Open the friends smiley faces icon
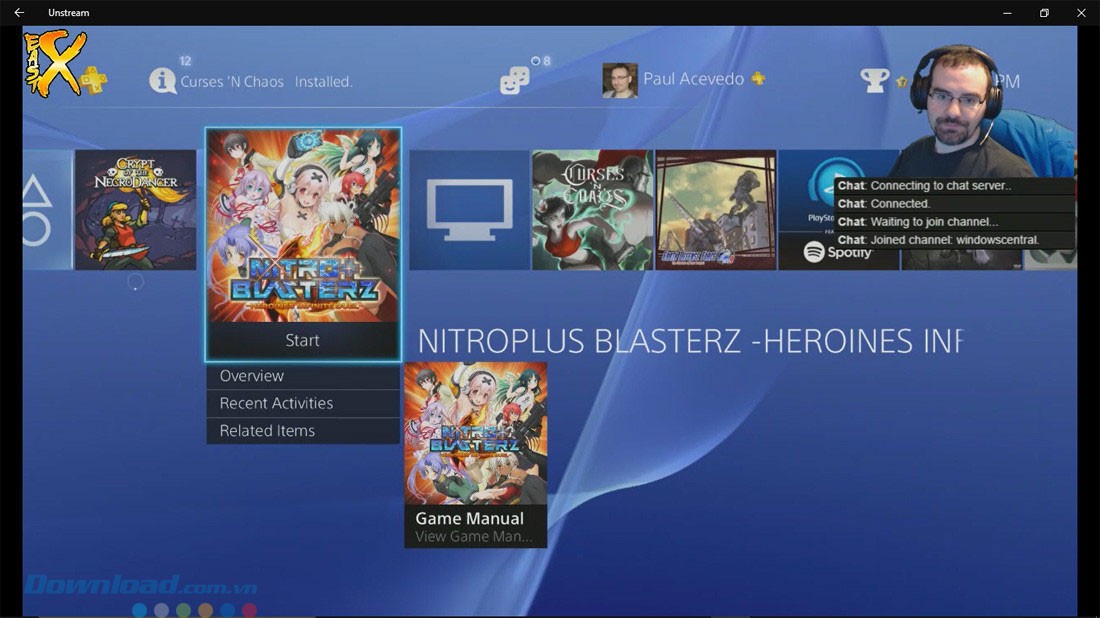1100x618 pixels. [514, 81]
